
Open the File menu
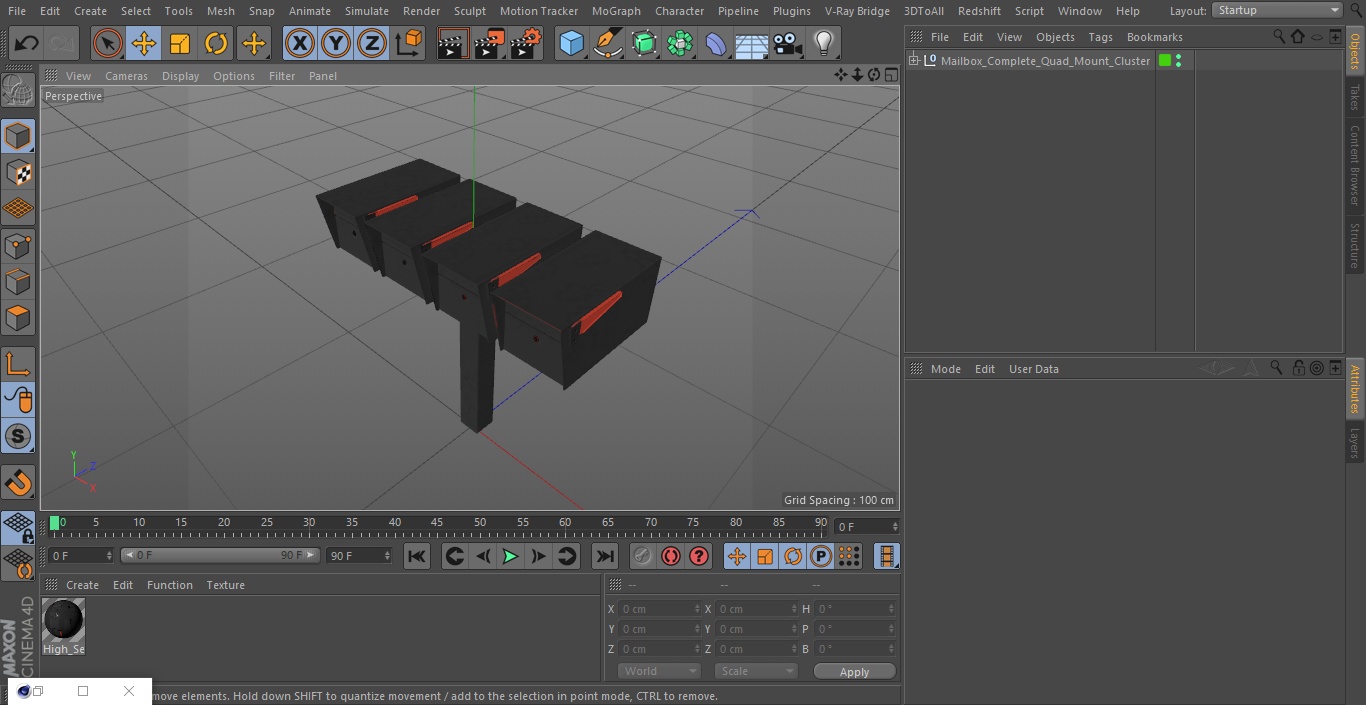click(x=17, y=11)
